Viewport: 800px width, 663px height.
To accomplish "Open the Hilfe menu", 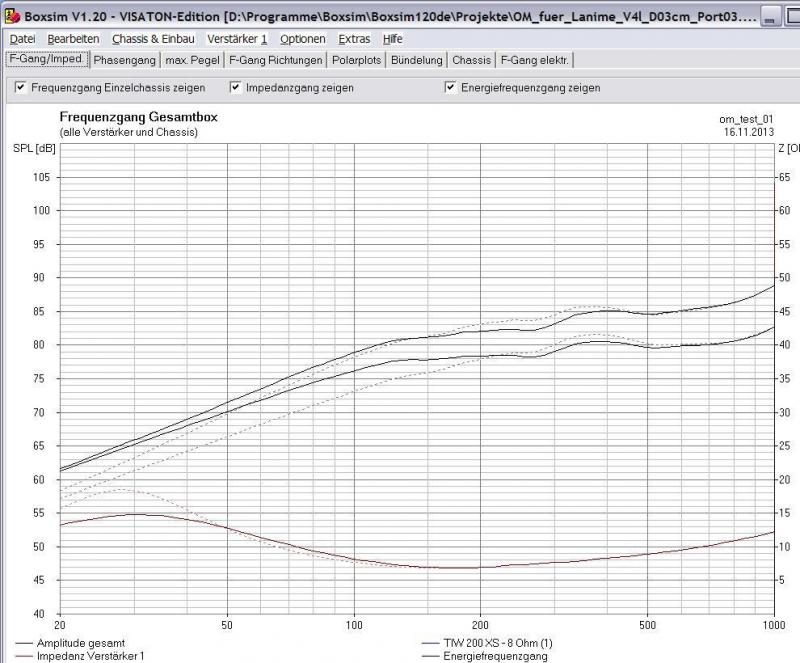I will [x=392, y=39].
